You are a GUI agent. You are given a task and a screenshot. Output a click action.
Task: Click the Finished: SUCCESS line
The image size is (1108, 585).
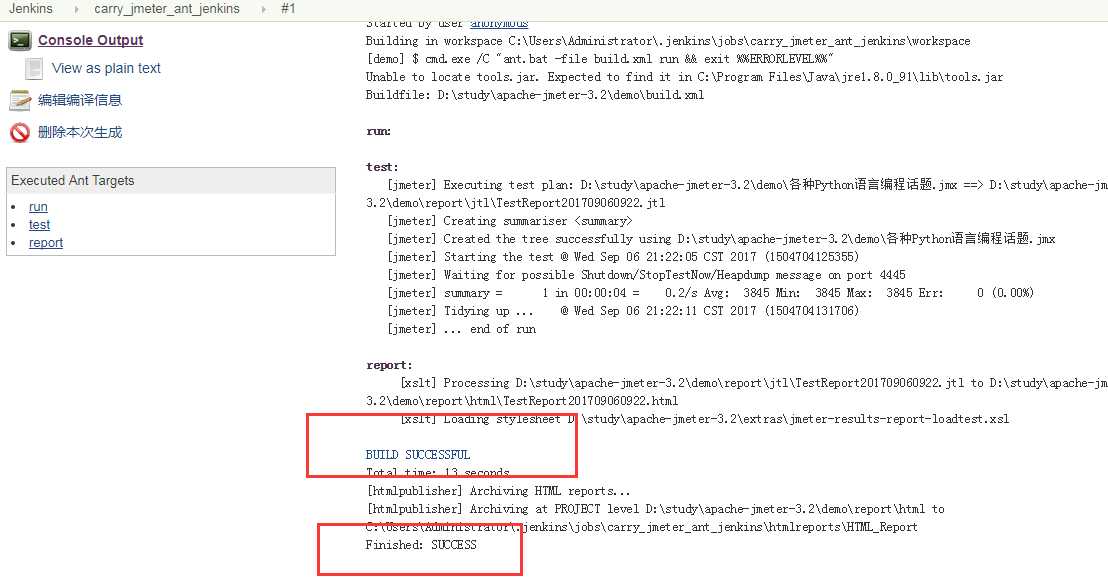point(421,545)
